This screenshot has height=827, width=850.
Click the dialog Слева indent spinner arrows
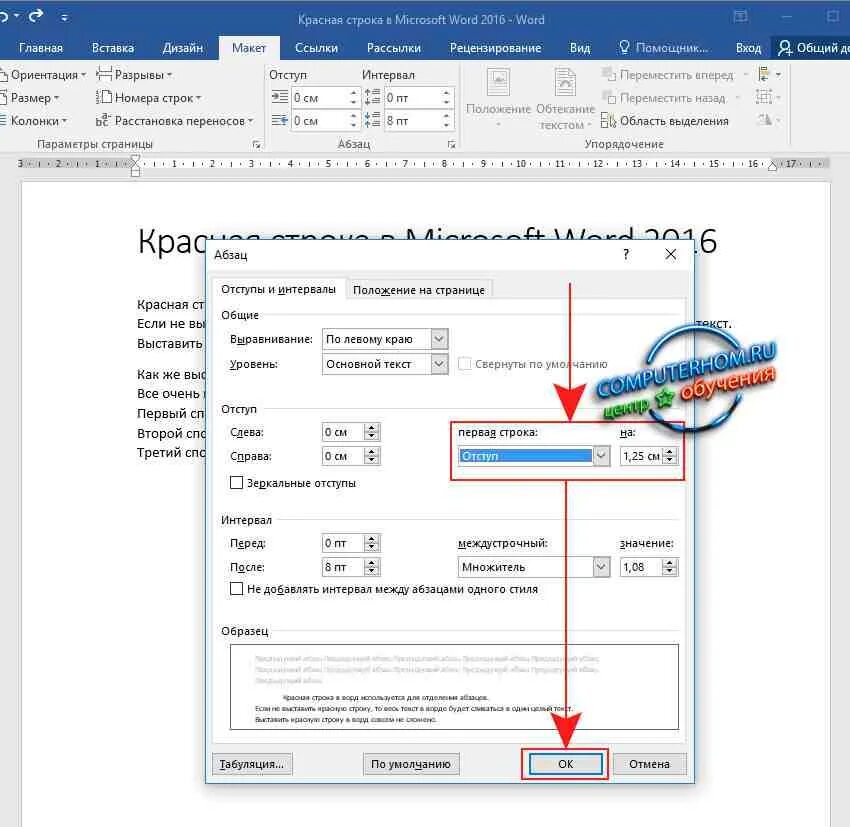(372, 432)
